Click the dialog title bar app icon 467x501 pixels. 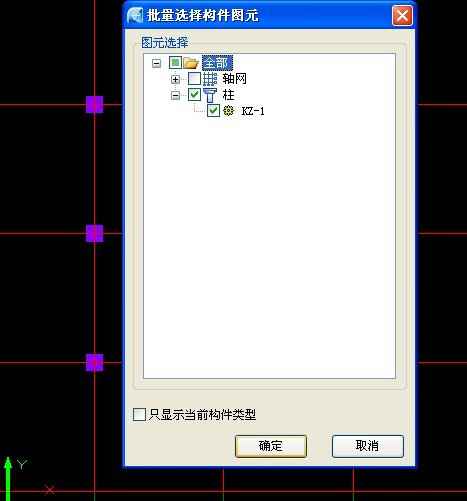(x=135, y=16)
